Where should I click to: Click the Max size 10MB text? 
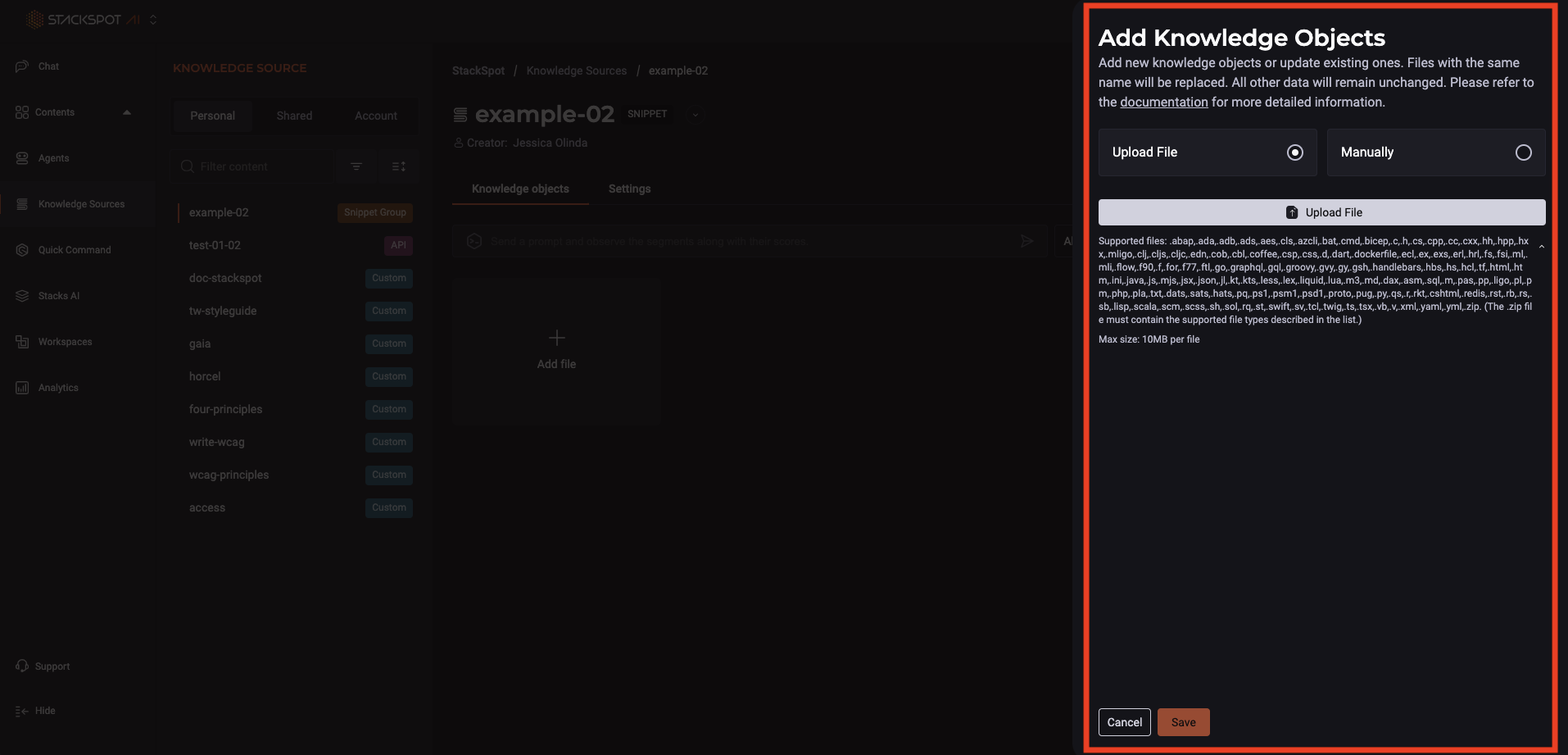1149,339
